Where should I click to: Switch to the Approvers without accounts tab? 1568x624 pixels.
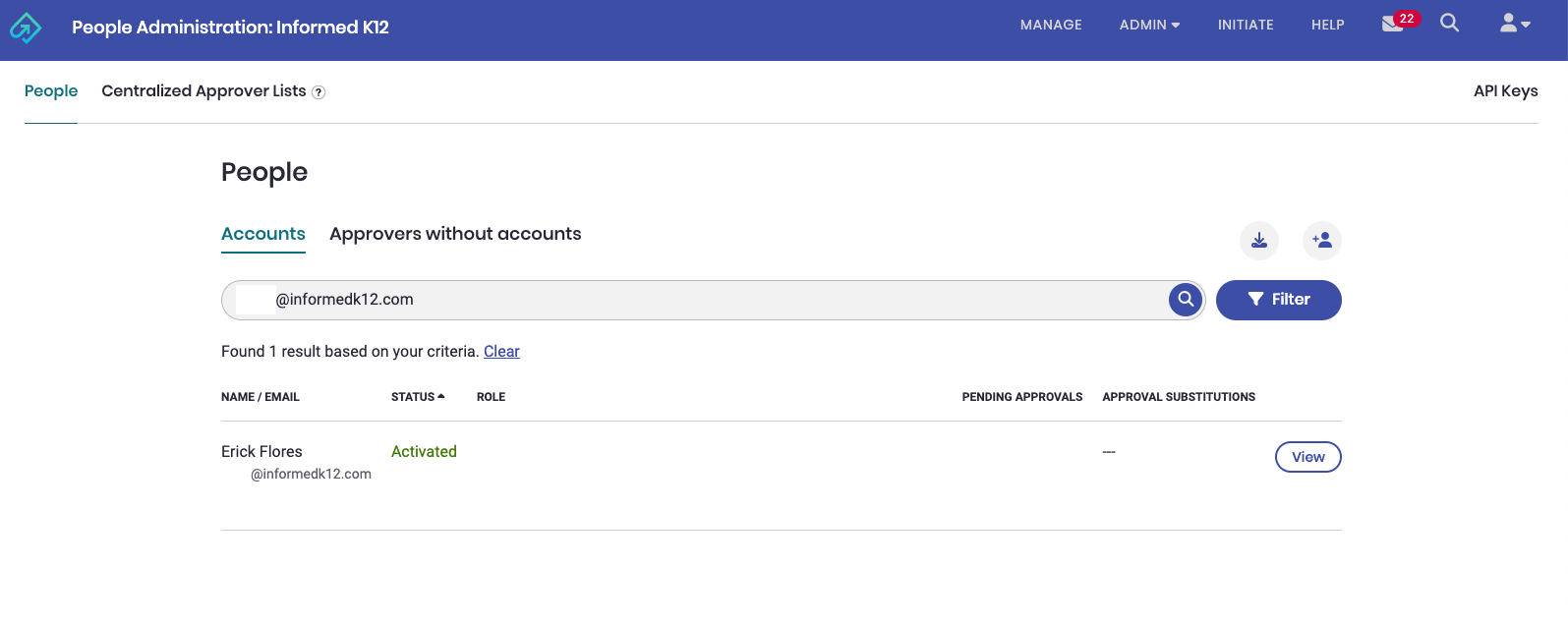(455, 234)
